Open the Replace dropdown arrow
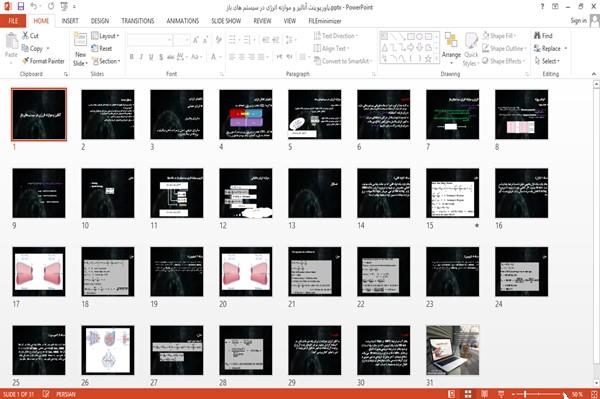The height and width of the screenshot is (399, 600). pos(566,49)
